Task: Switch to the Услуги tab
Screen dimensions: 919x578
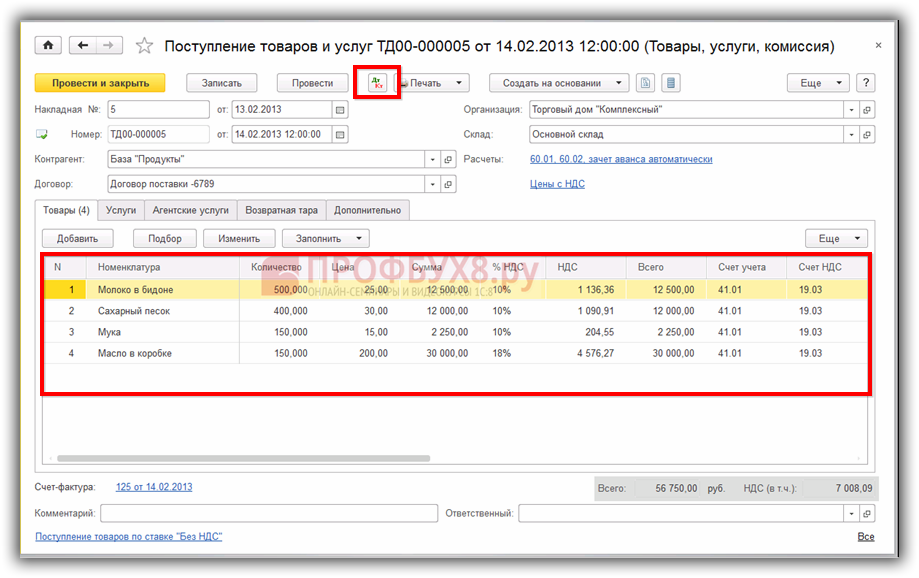Action: tap(121, 210)
